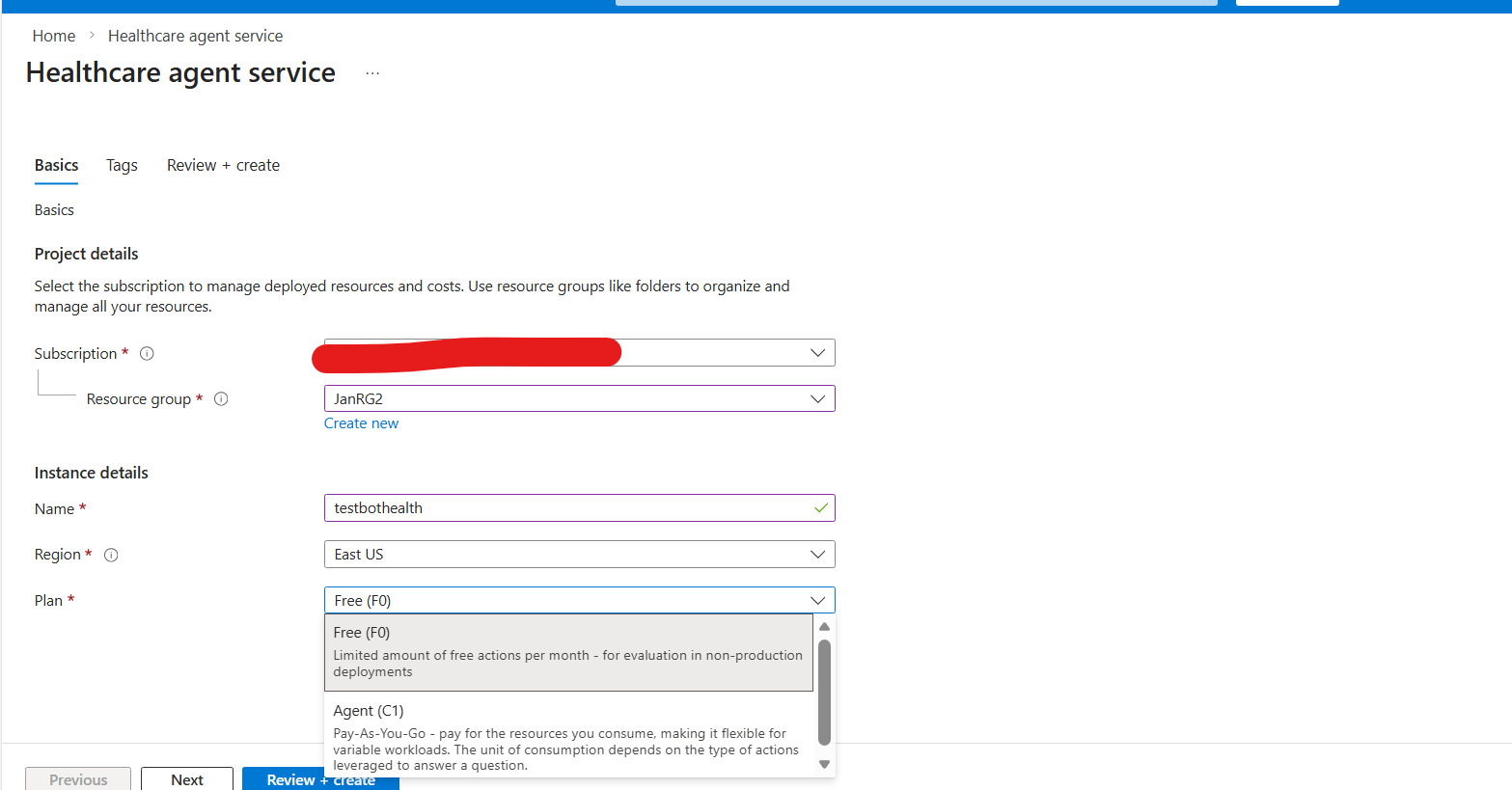Screen dimensions: 1512x790
Task: Click the plan list scrollbar thumb
Action: [x=824, y=692]
